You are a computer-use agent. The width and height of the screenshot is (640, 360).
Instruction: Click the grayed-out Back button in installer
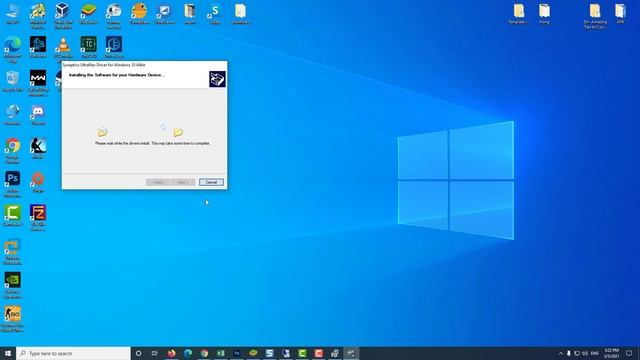point(158,182)
